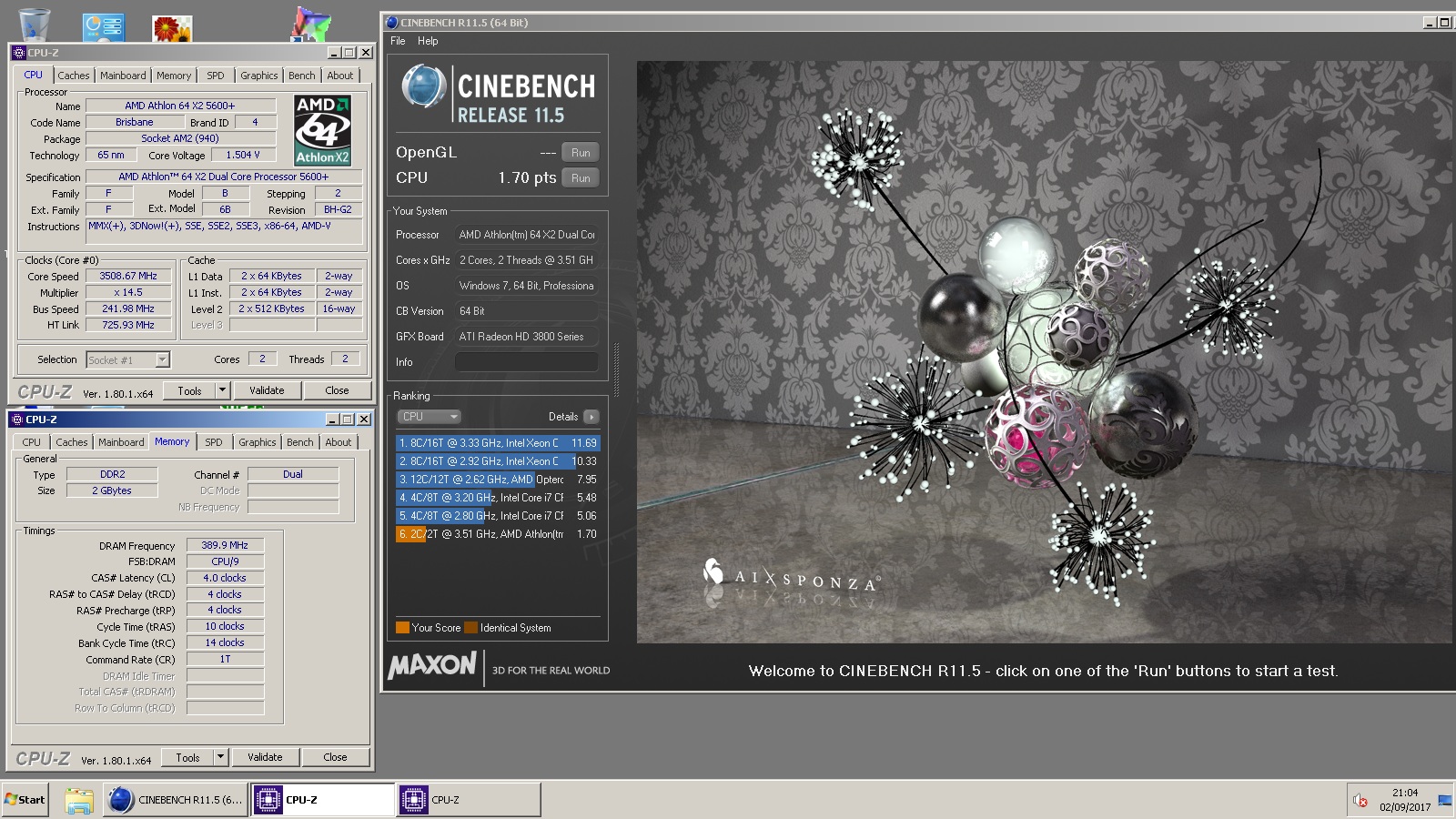This screenshot has width=1456, height=819.
Task: Switch to Caches tab in bottom CPU-Z
Action: click(72, 442)
